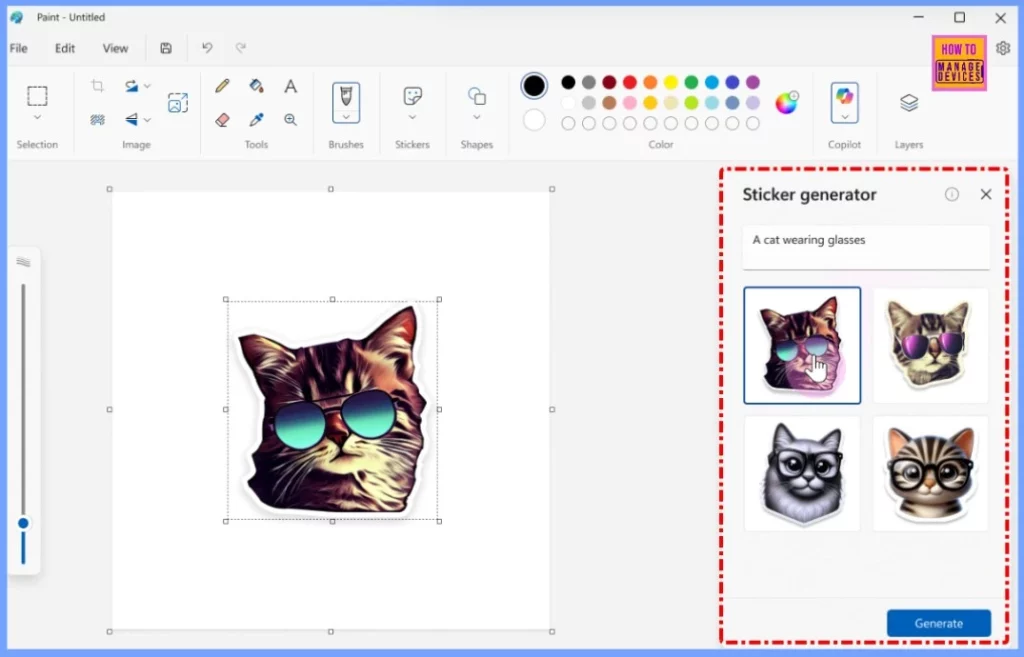Click the cat sticker on the canvas

coord(332,410)
